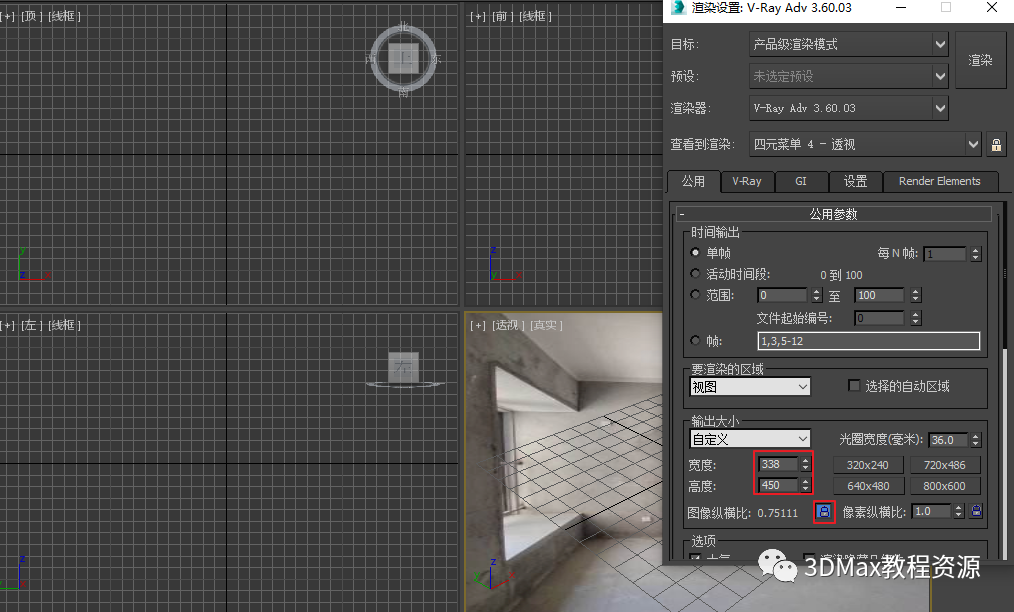The height and width of the screenshot is (612, 1014).
Task: Toggle the image aspect ratio lock icon
Action: point(824,512)
